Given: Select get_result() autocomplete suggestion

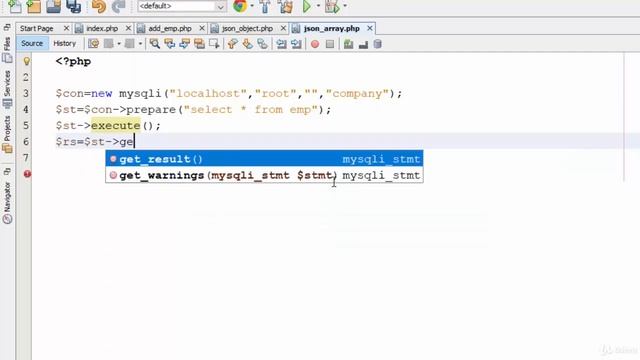Looking at the screenshot, I should click(x=264, y=159).
